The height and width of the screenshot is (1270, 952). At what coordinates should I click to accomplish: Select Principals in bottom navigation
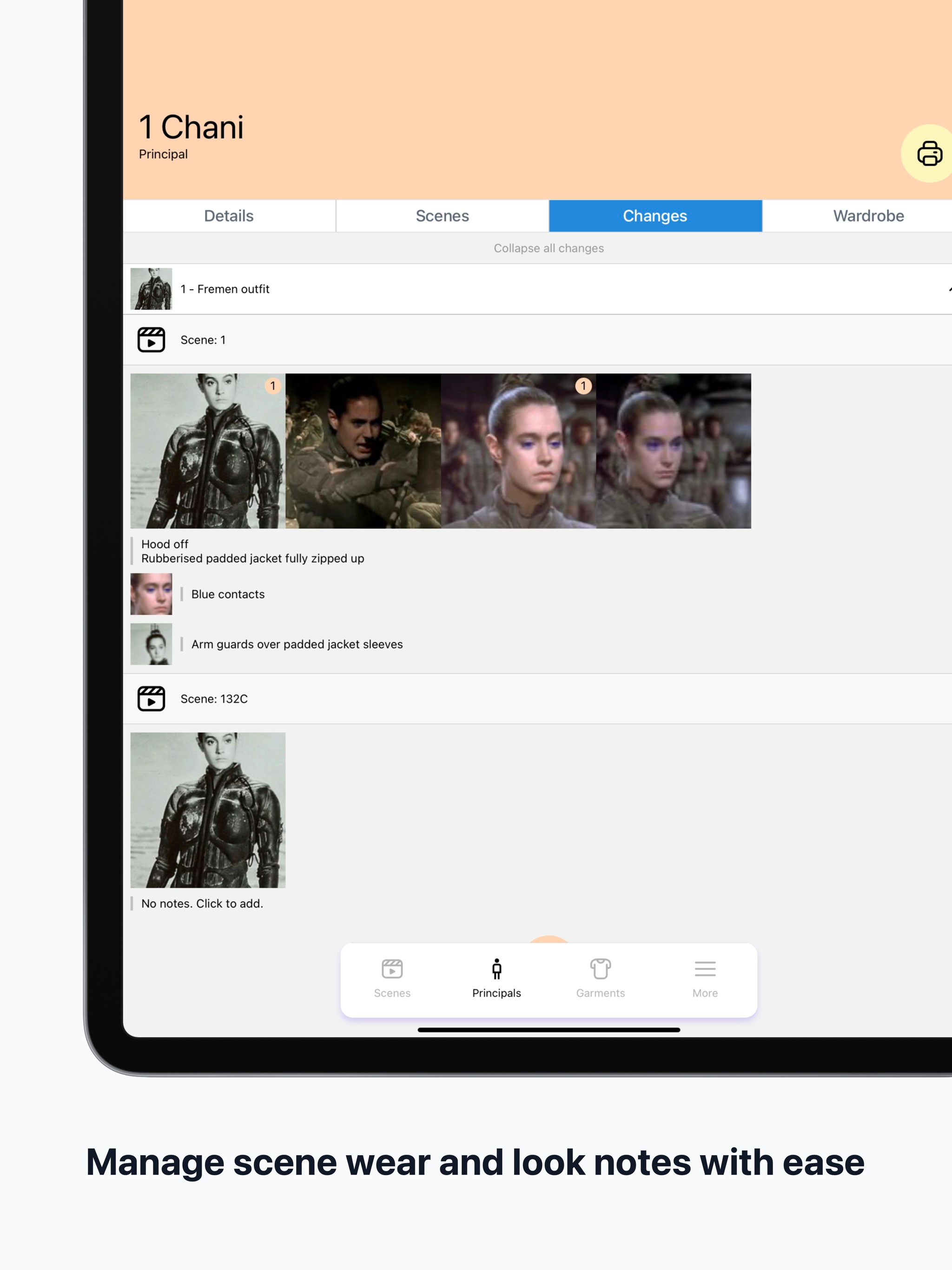click(x=496, y=979)
